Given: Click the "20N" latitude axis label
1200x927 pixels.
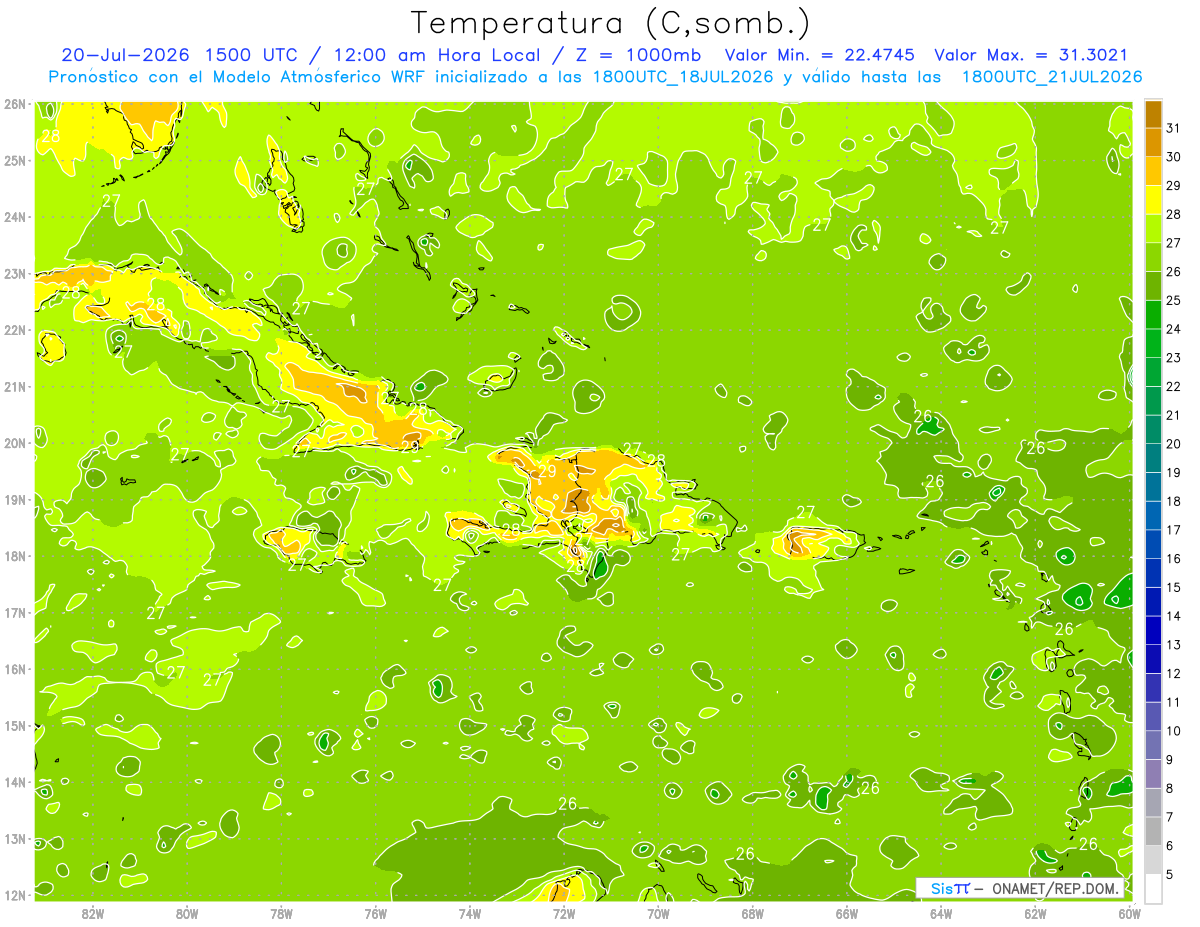Looking at the screenshot, I should (14, 442).
